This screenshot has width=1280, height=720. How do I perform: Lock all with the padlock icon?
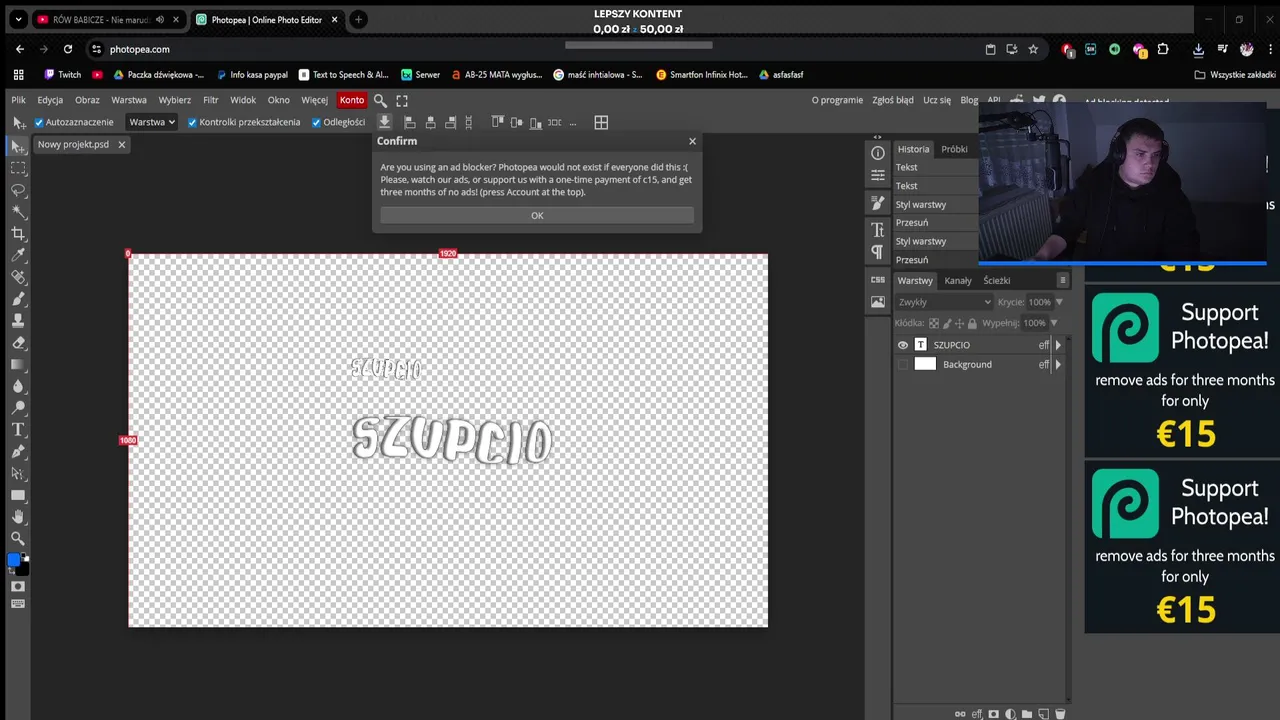(x=973, y=323)
